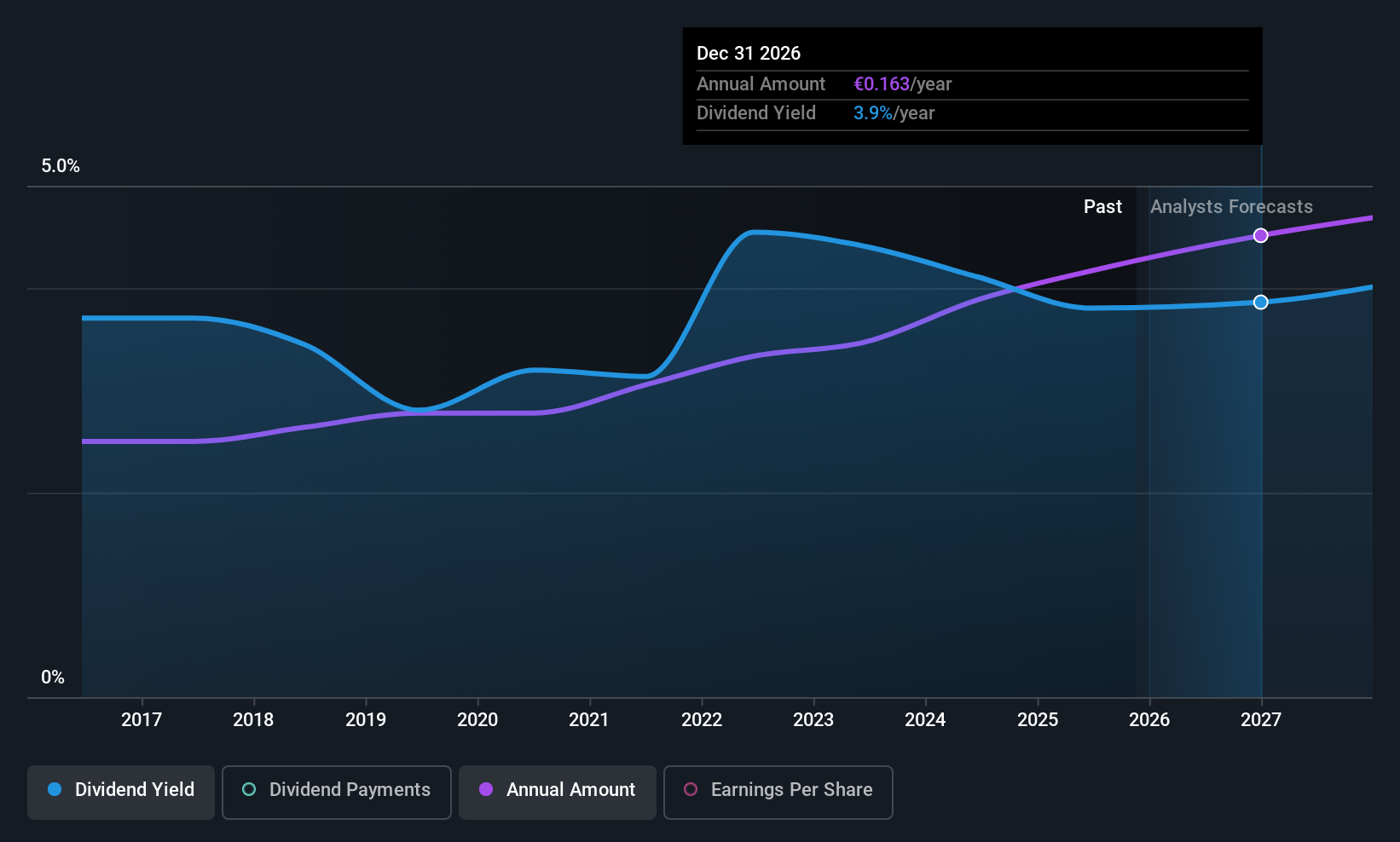Toggle the Annual Amount series visibility
Screen dimensions: 1400x842
[x=557, y=792]
